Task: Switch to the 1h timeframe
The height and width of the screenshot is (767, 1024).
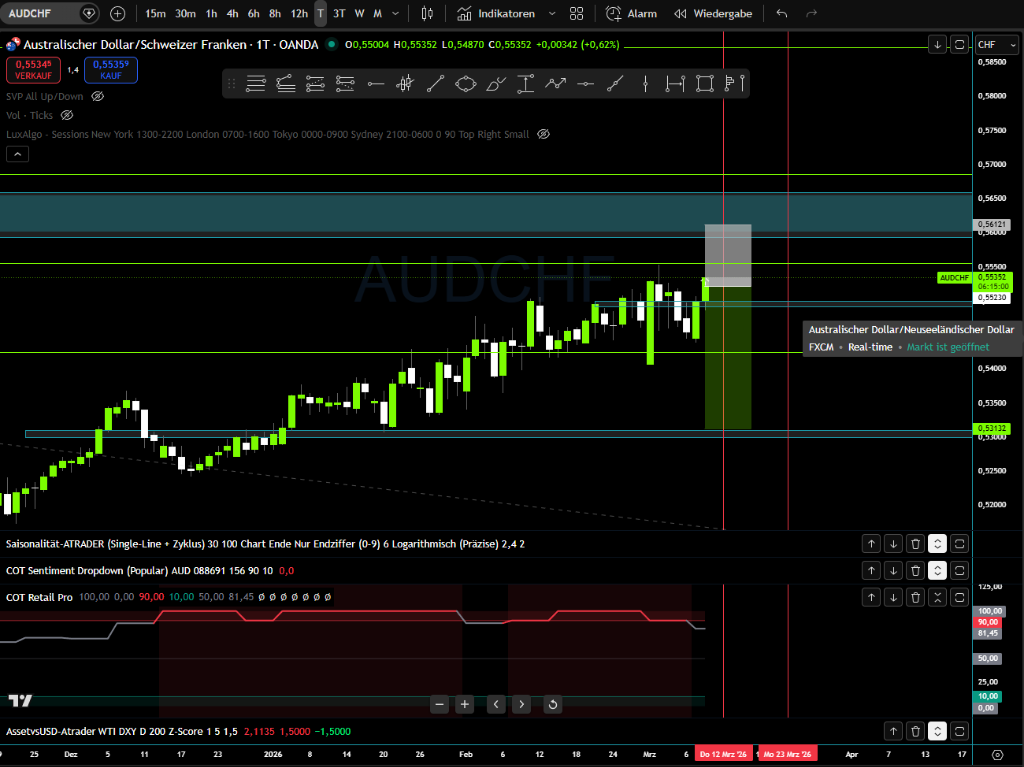Action: [x=209, y=13]
